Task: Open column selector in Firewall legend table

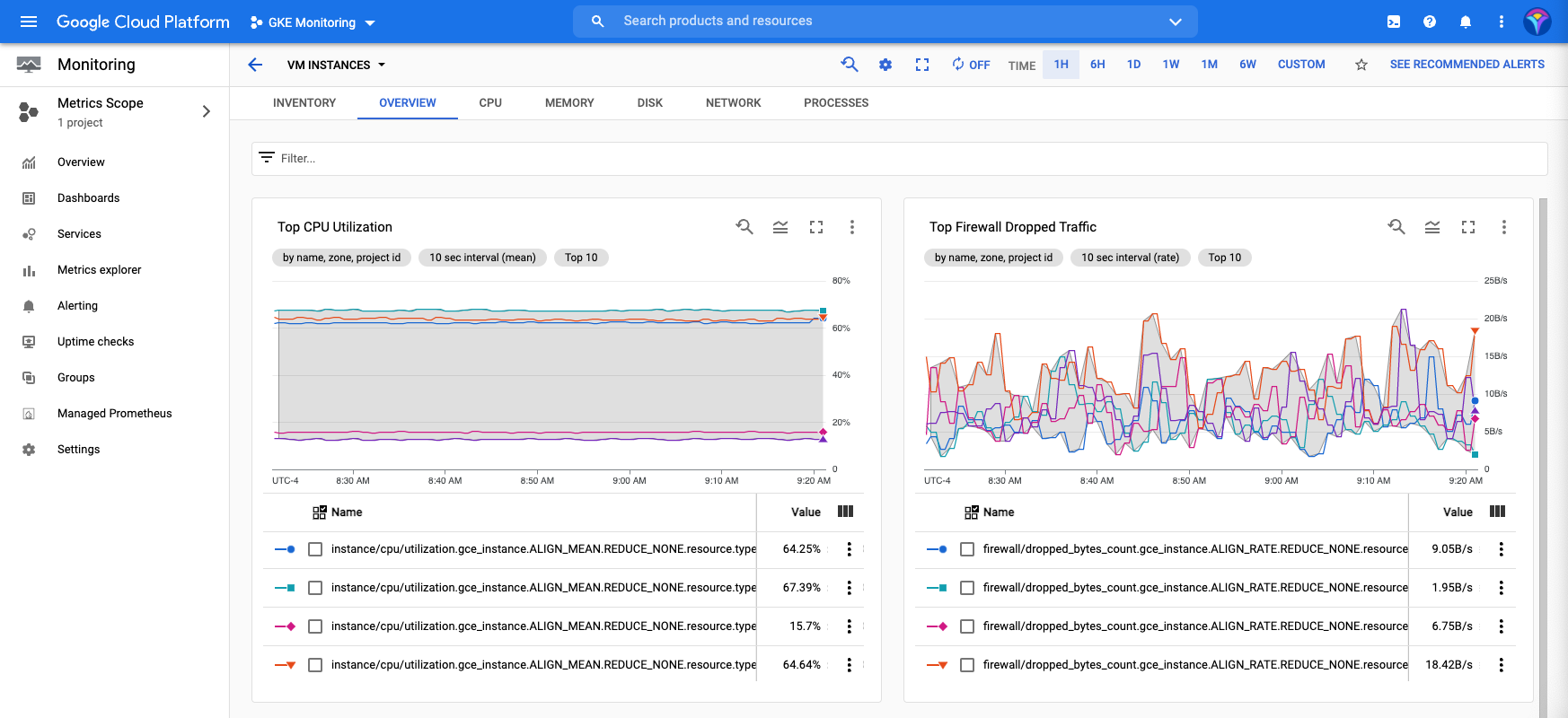Action: [1497, 512]
